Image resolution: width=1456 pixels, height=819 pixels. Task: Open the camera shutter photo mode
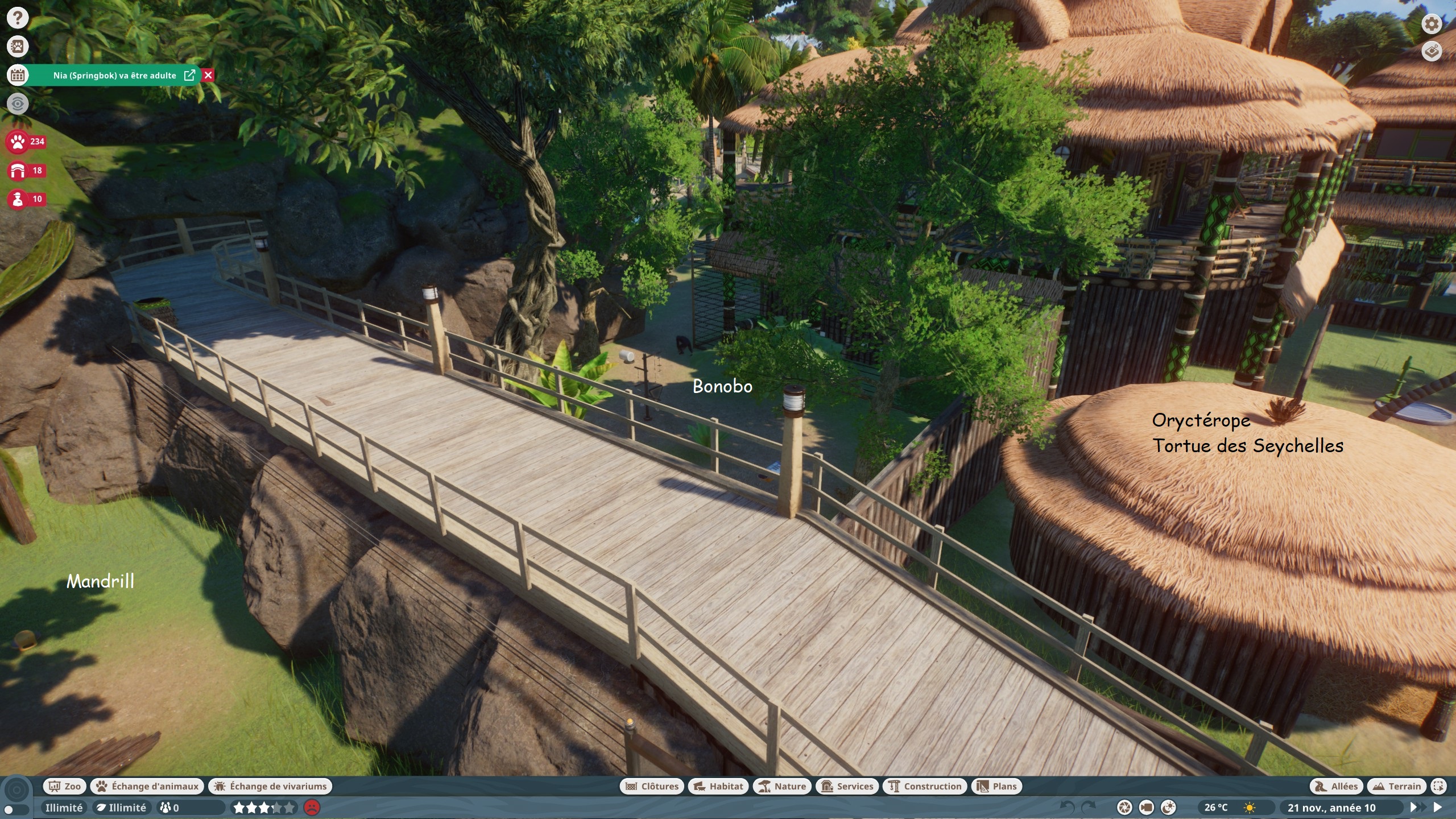(x=1124, y=808)
